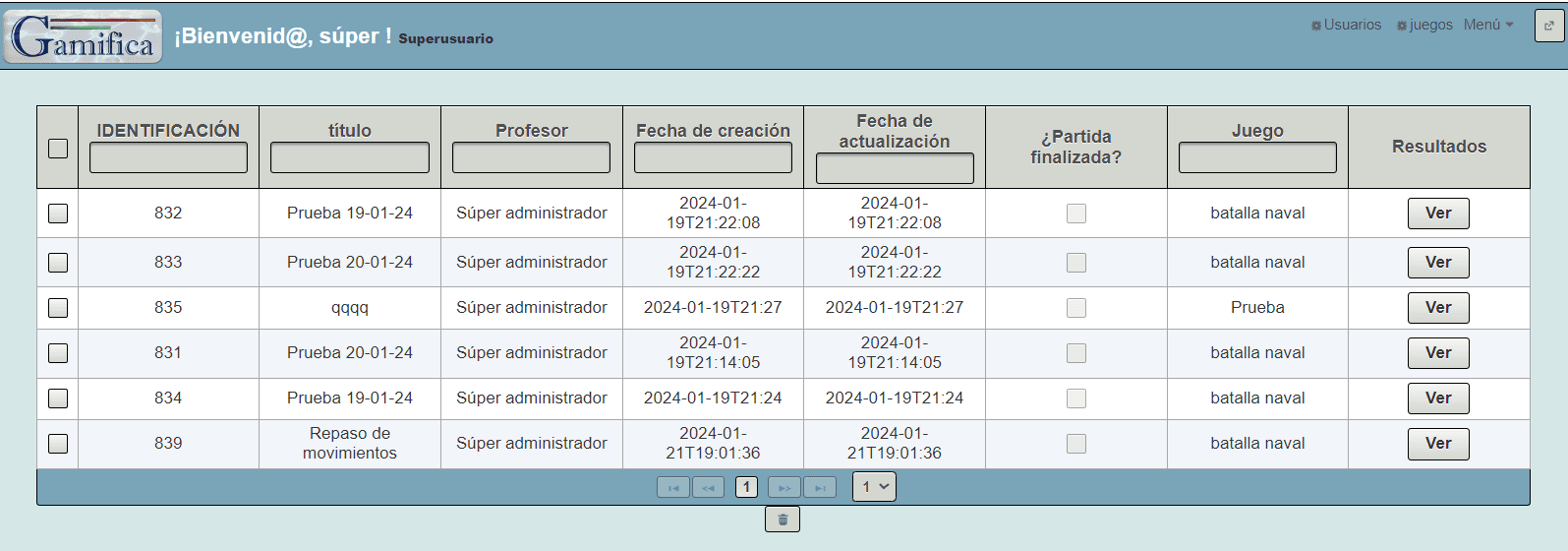Screen dimensions: 1568x551
Task: Select page 1 in paginator
Action: coord(747,487)
